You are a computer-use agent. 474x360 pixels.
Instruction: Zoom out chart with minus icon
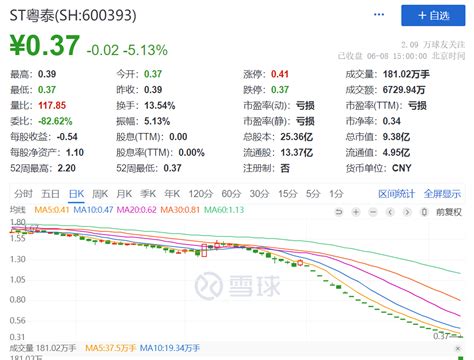click(x=373, y=212)
